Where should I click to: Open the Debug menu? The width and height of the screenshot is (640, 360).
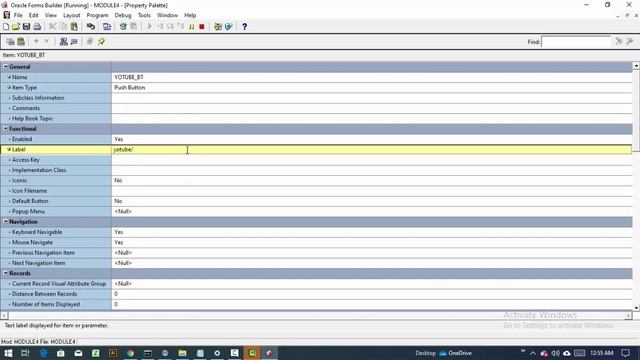click(122, 15)
